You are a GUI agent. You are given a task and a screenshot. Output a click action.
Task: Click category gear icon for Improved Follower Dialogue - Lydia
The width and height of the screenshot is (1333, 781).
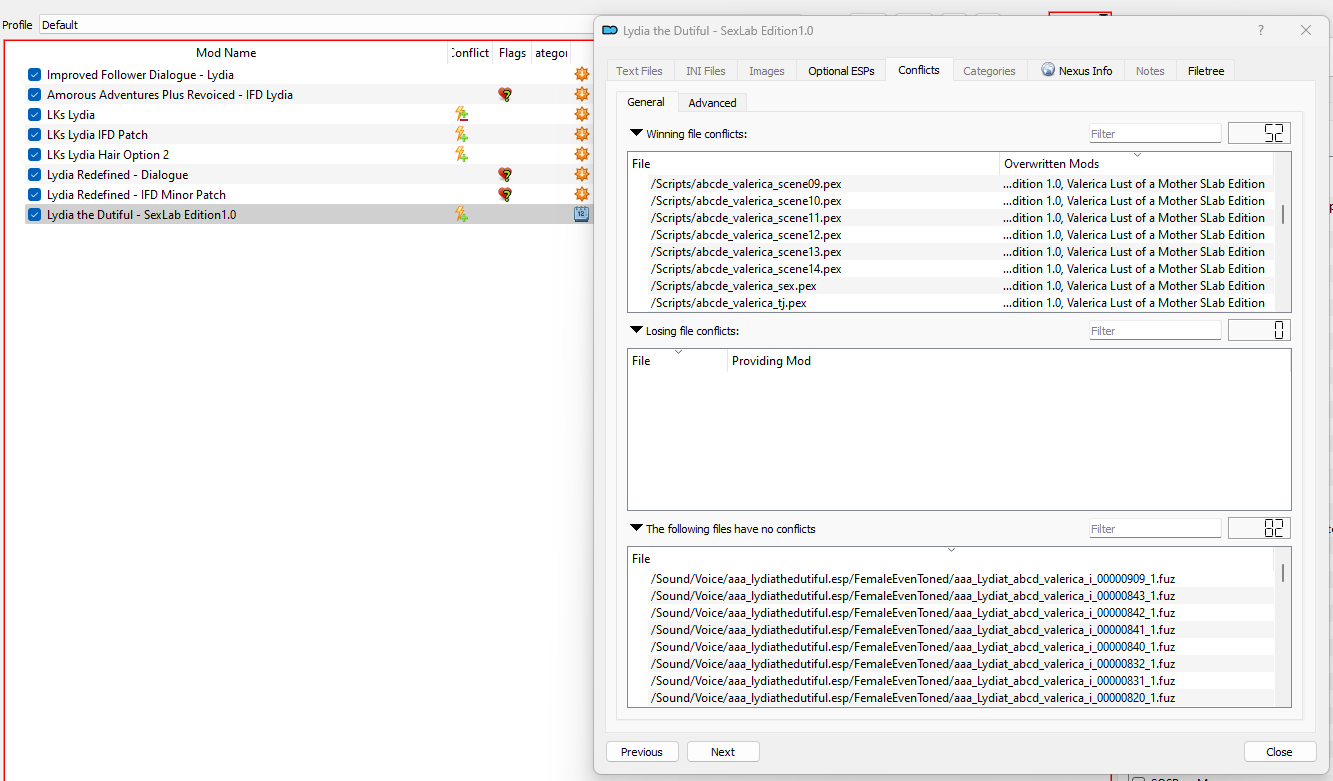(581, 75)
